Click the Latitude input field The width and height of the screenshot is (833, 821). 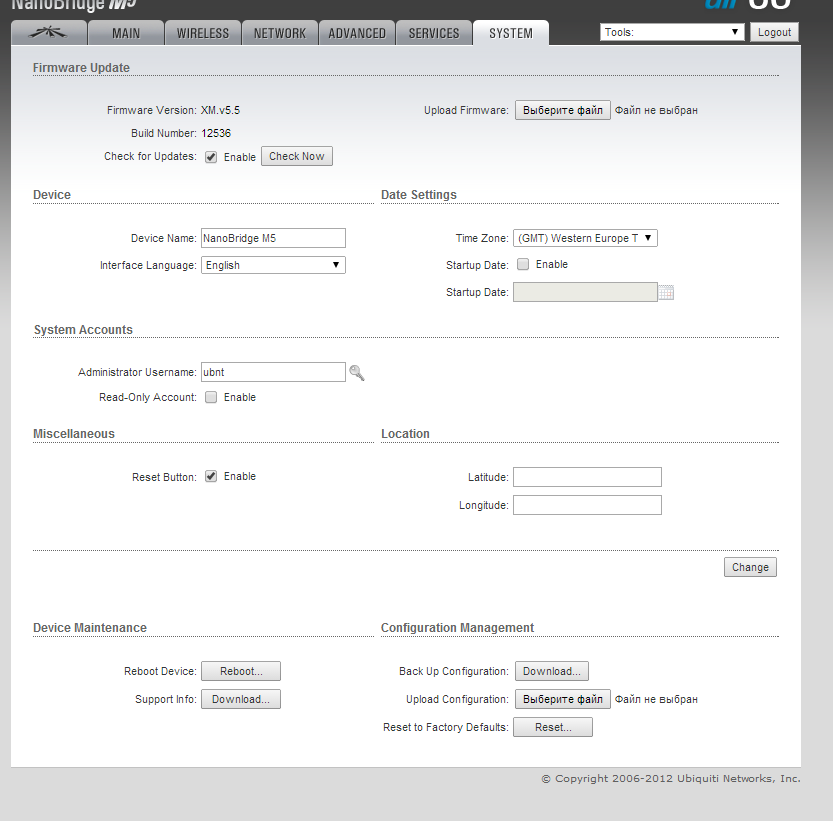click(587, 478)
